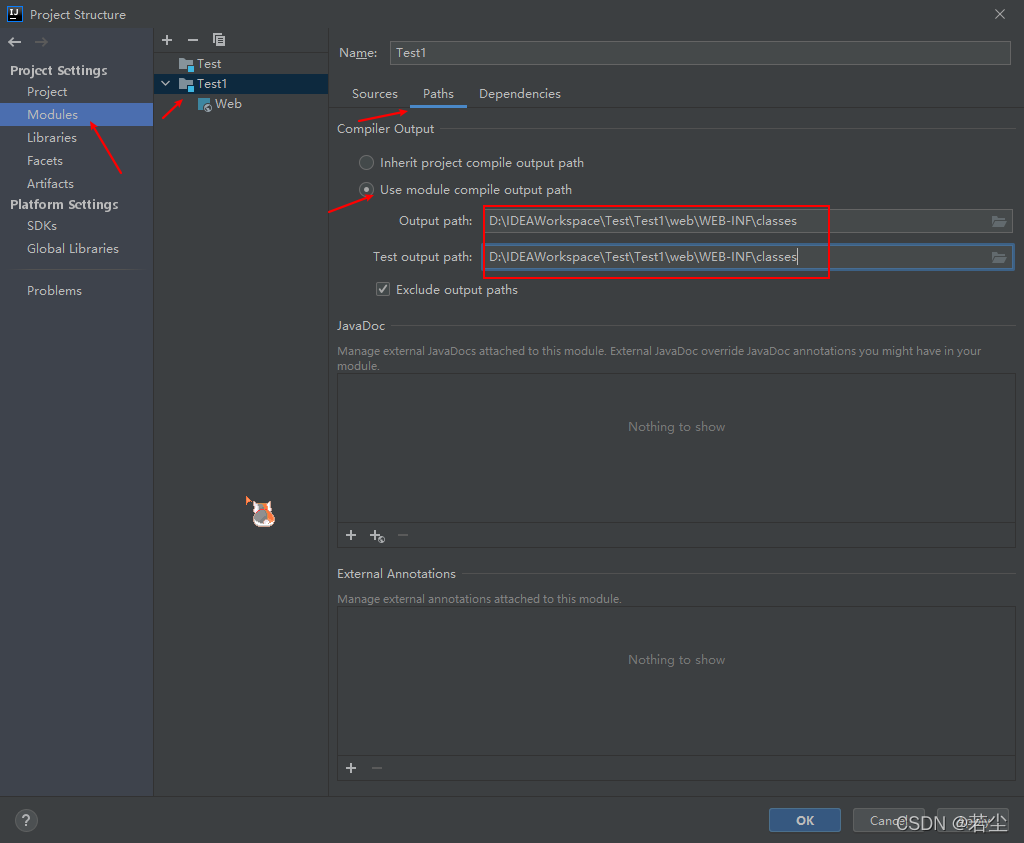Click the Add module plus icon
Viewport: 1024px width, 843px height.
pos(167,40)
